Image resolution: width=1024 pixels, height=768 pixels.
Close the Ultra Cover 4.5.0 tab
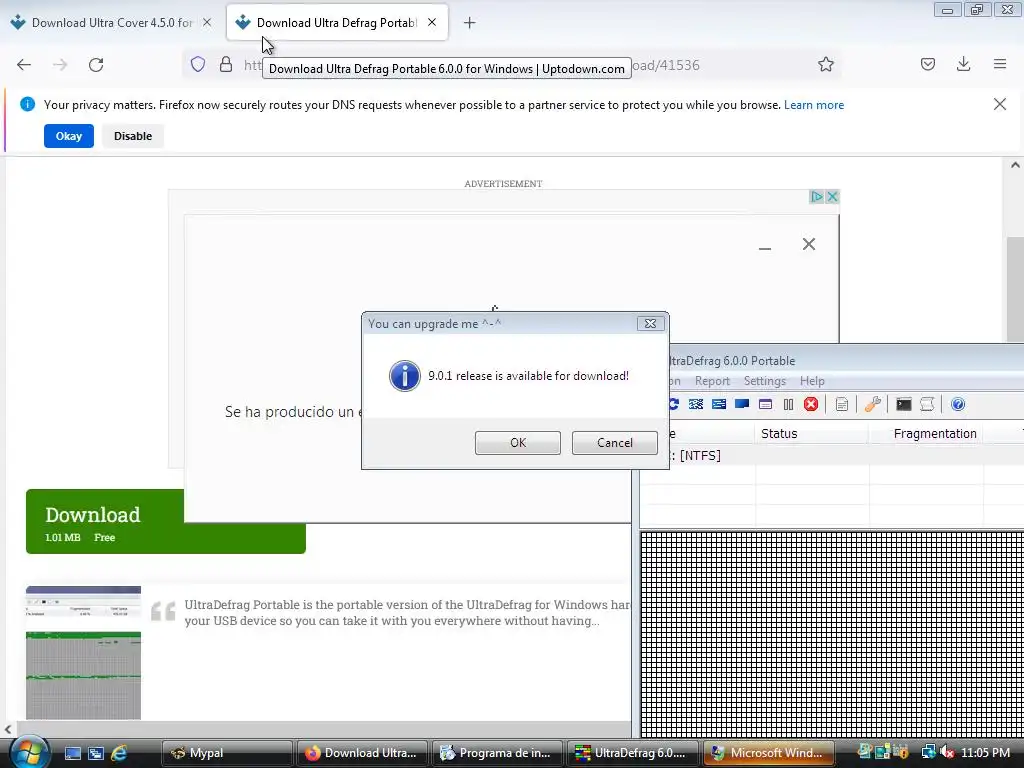point(207,22)
